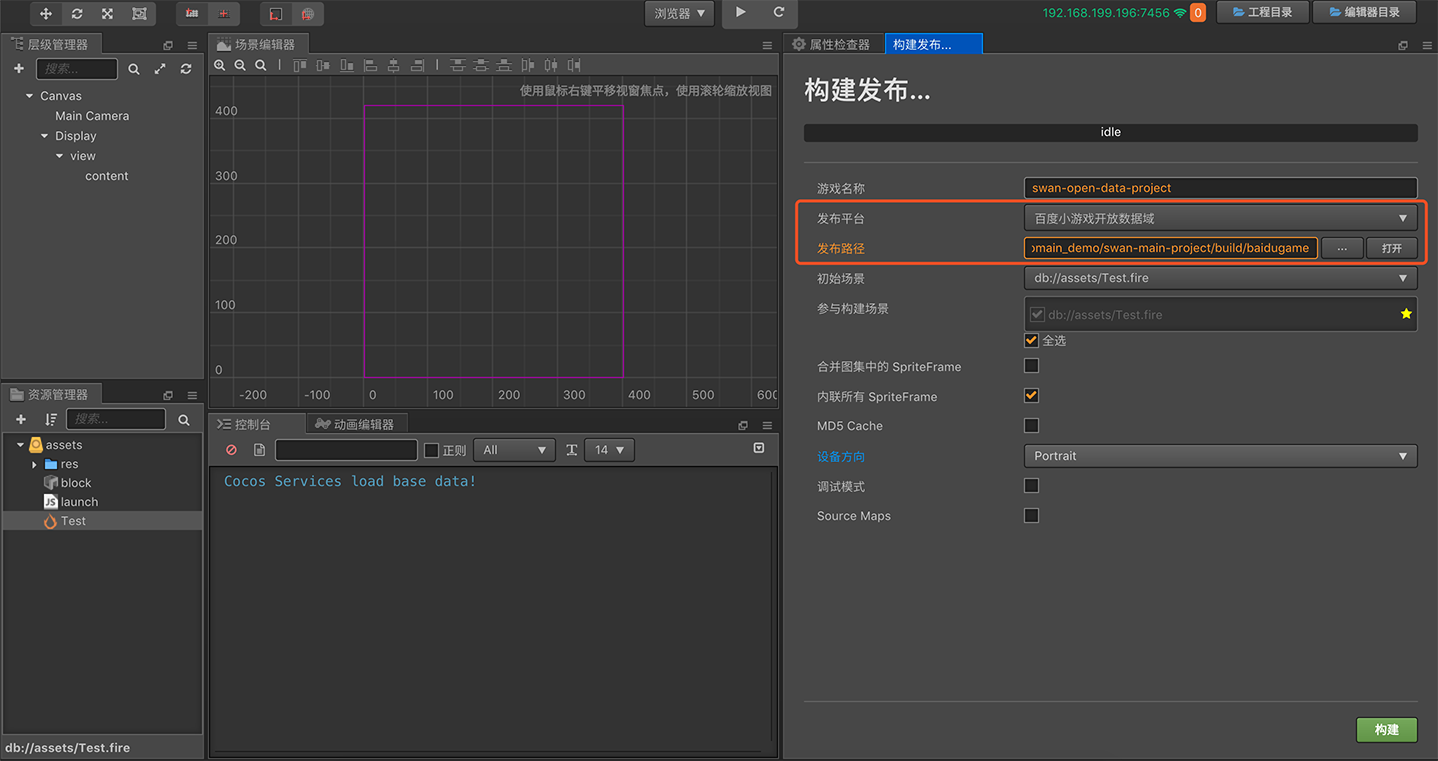Viewport: 1438px width, 761px height.
Task: Collapse the view node
Action: pos(59,156)
